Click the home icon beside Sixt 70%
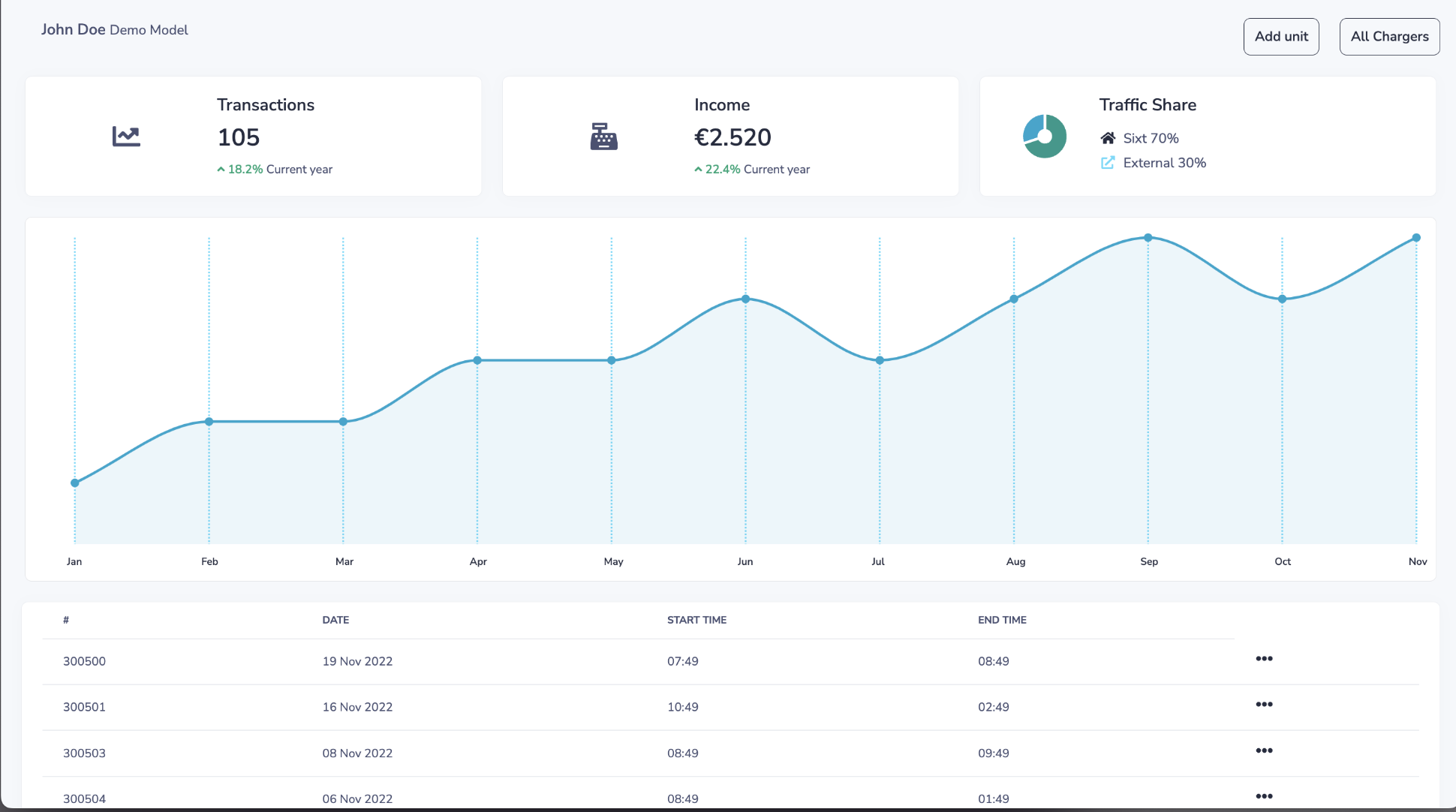Viewport: 1456px width, 812px height. click(1108, 138)
